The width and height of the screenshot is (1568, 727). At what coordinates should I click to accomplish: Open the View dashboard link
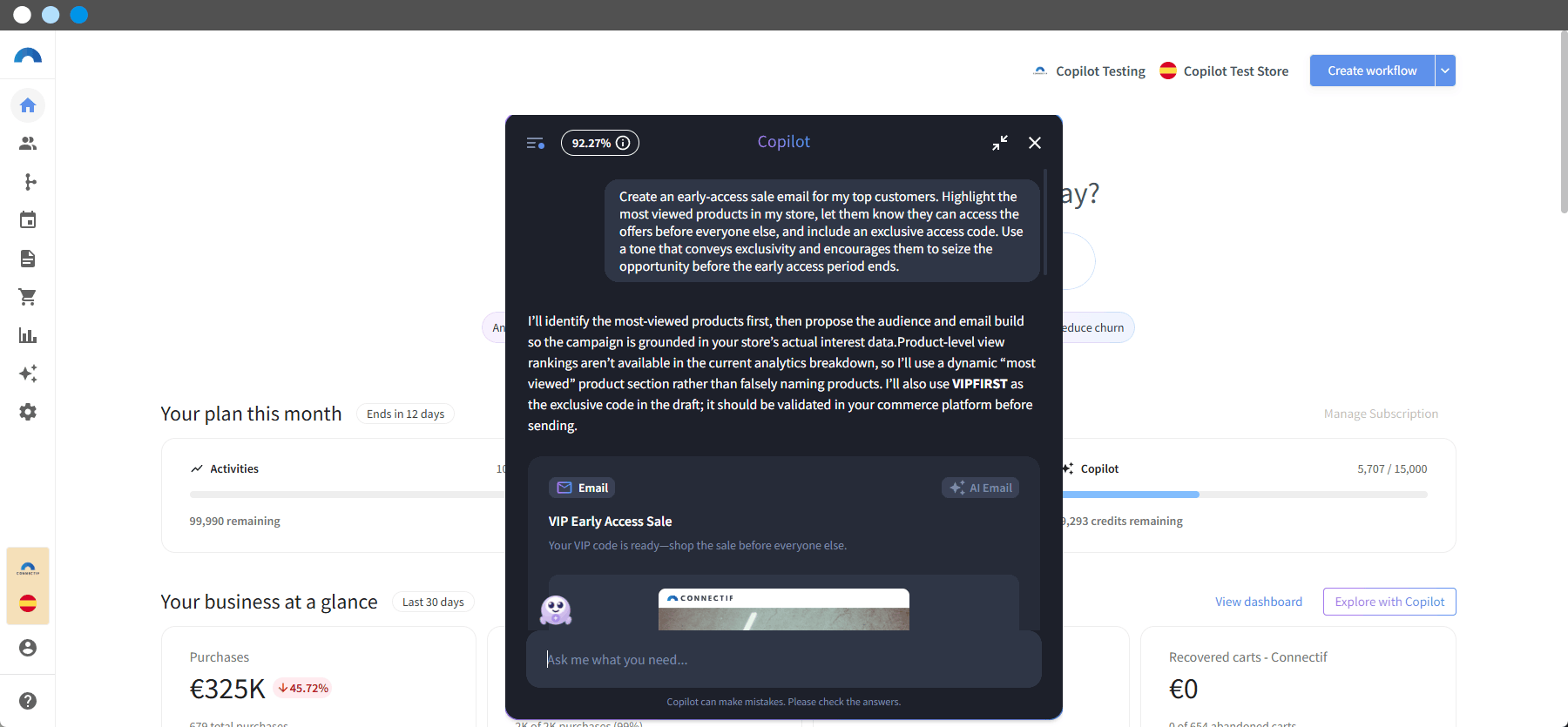[x=1259, y=602]
